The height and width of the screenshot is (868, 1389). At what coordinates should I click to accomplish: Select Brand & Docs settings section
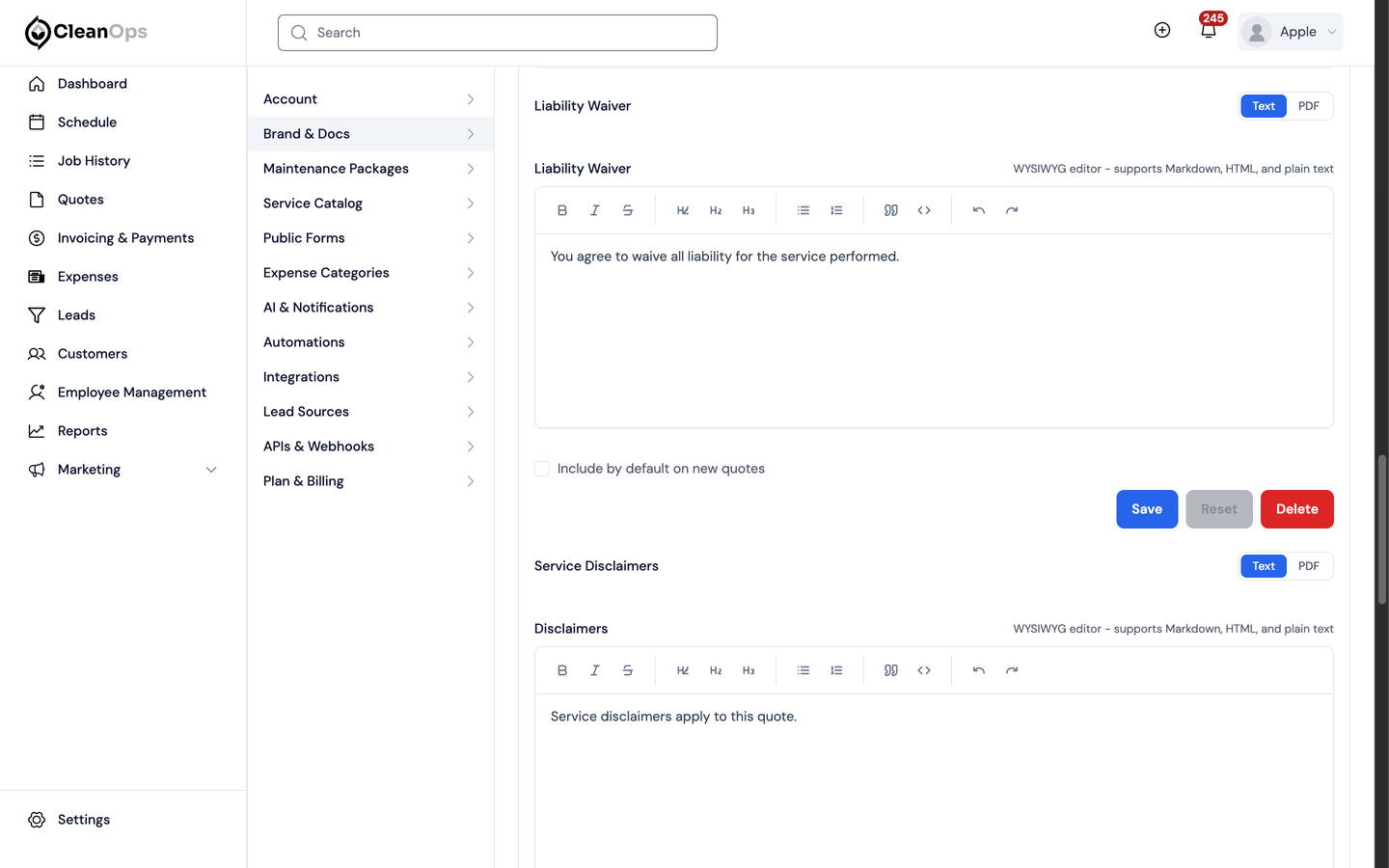[x=370, y=134]
